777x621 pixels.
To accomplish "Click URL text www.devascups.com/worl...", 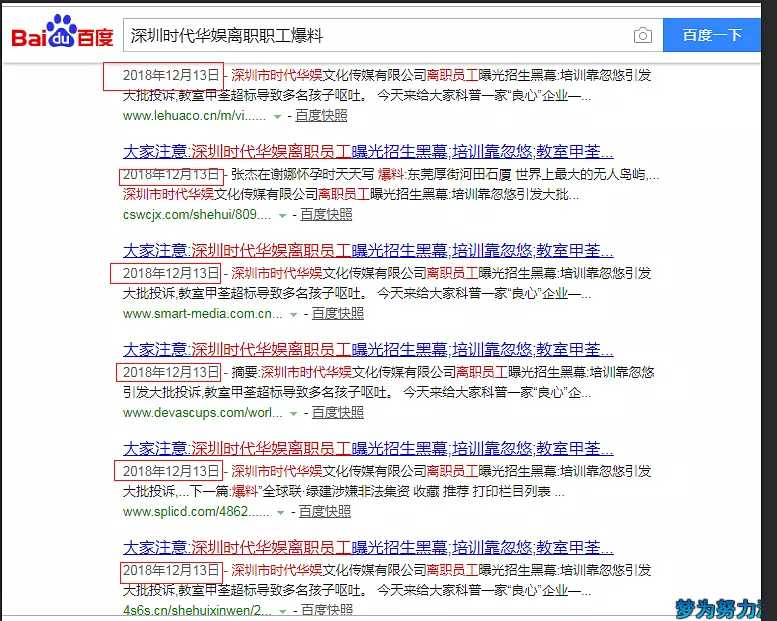I will (203, 412).
